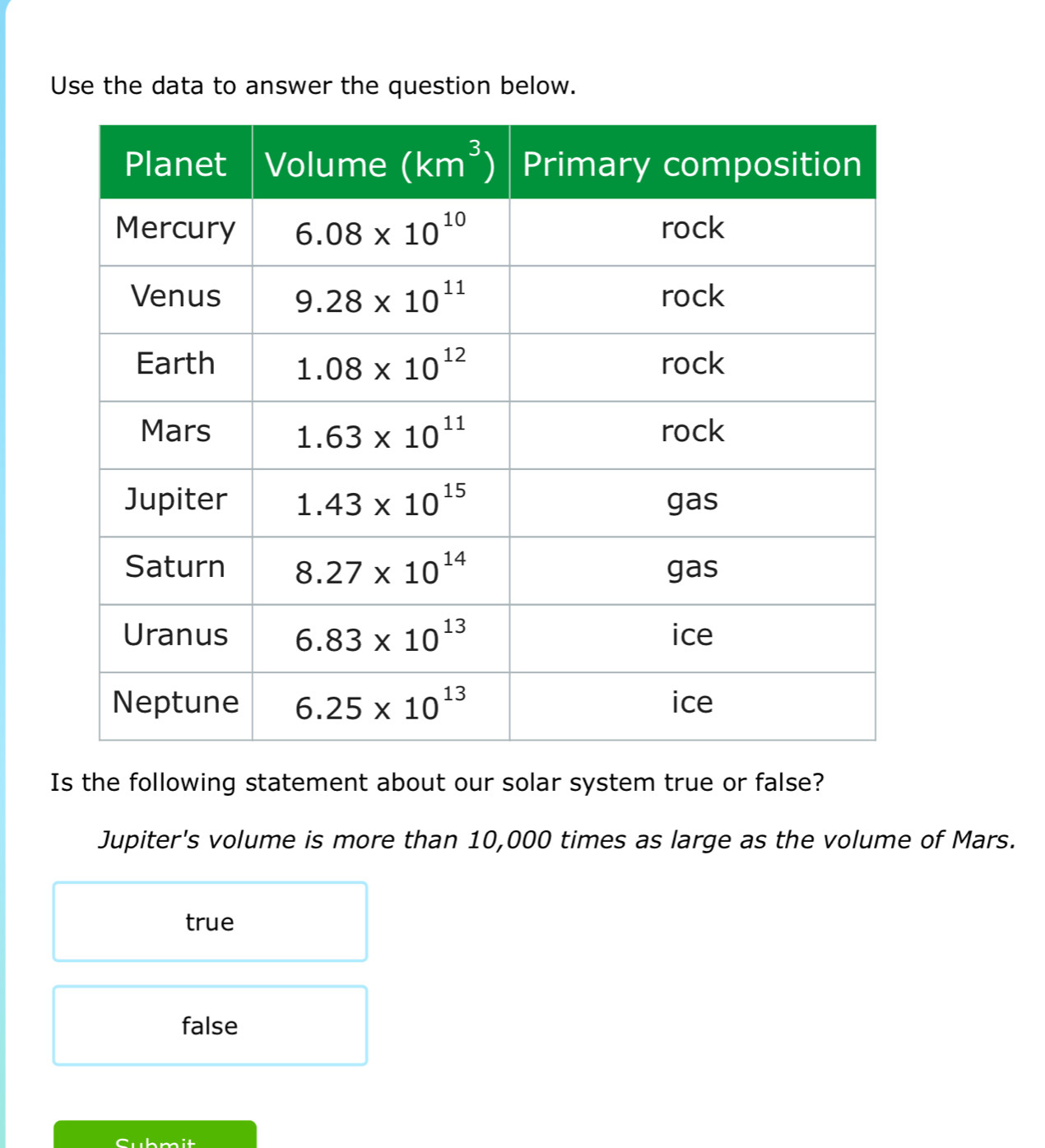Click the Primary composition column header
1045x1148 pixels.
[x=692, y=164]
